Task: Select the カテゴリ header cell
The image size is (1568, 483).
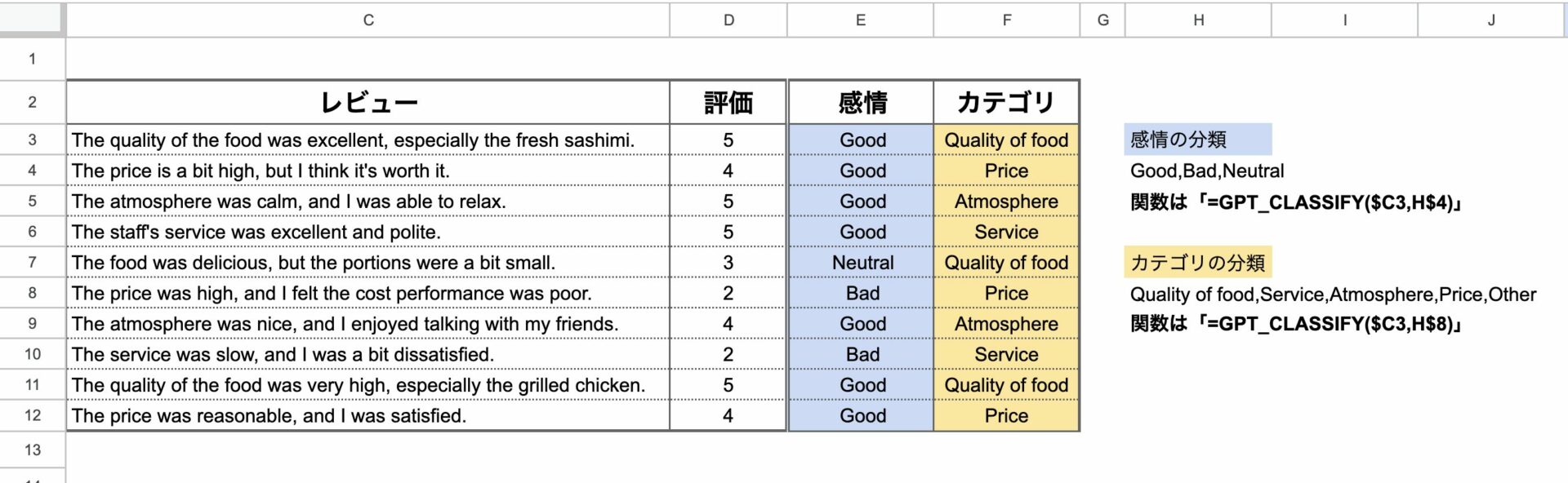Action: (1006, 101)
